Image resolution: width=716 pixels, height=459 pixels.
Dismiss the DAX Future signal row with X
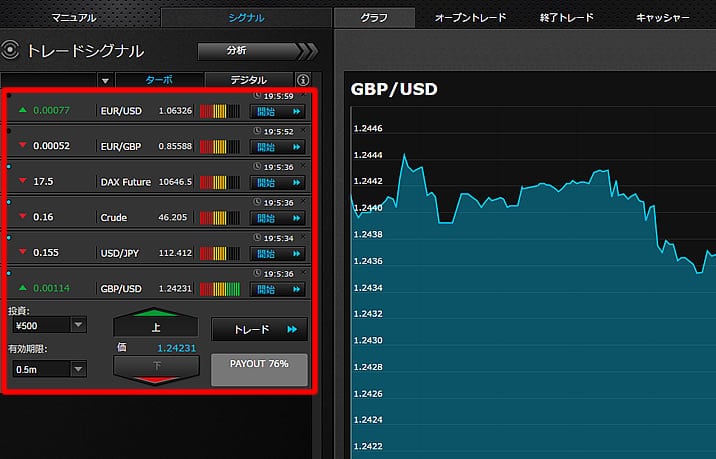pos(304,165)
